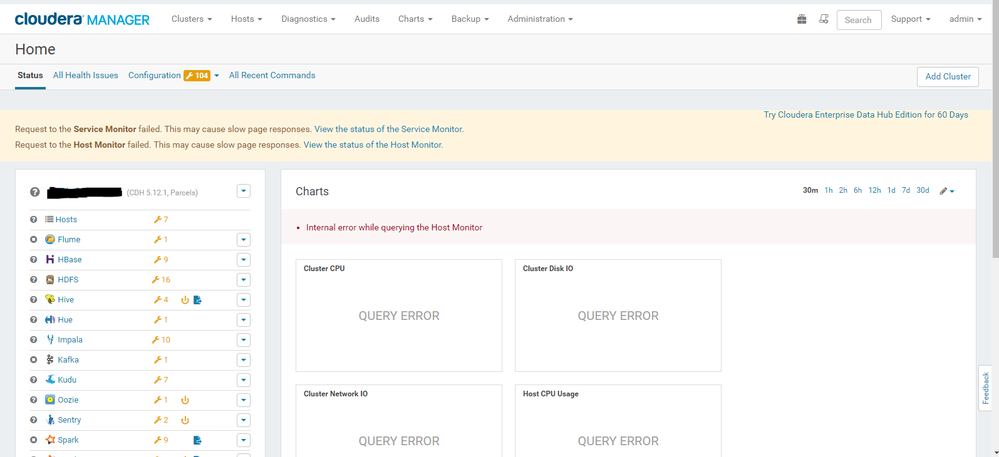The image size is (999, 457).
Task: Click the Kudu service icon
Action: coord(50,380)
